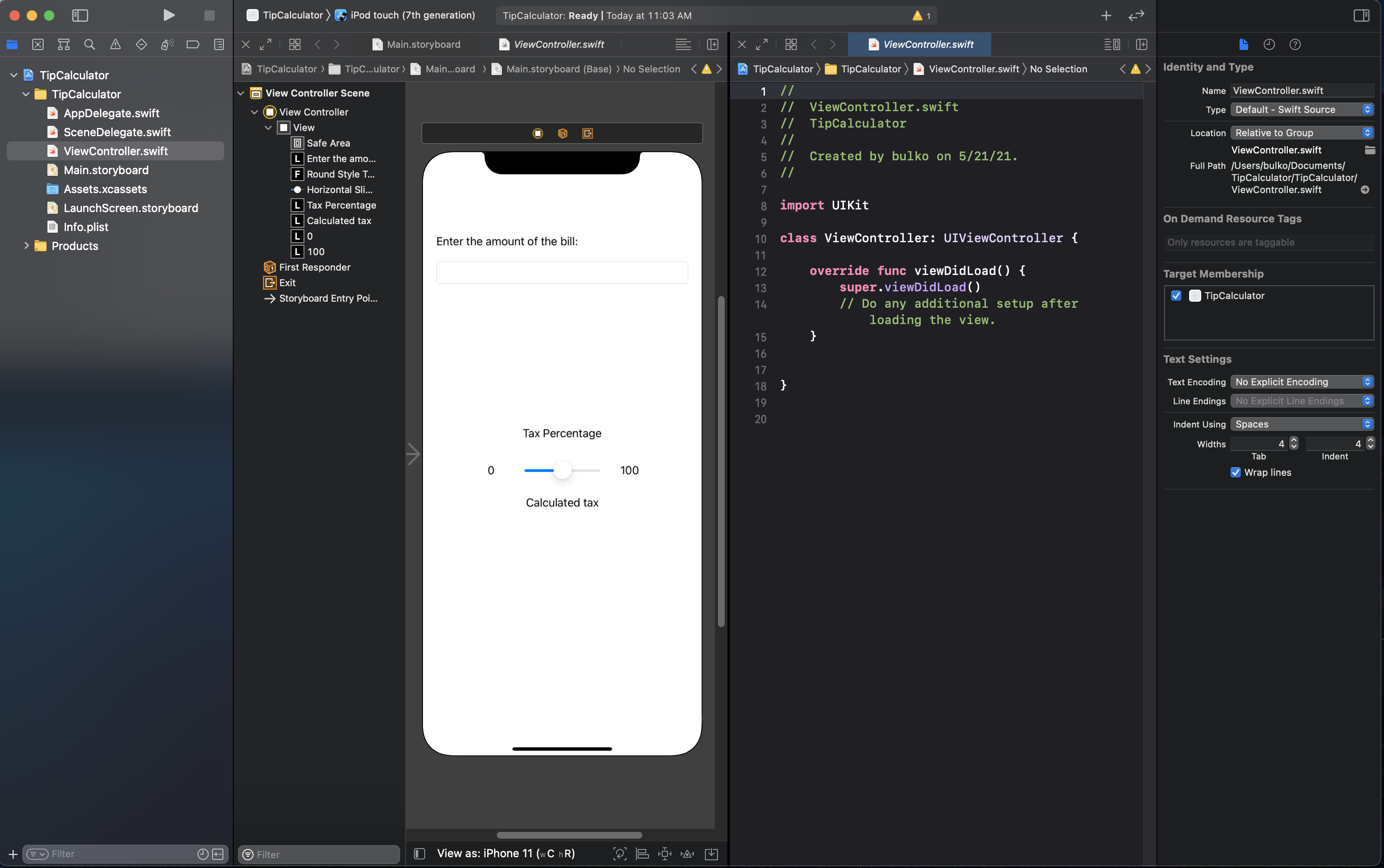The height and width of the screenshot is (868, 1384).
Task: Select Main.storyboard in project navigator
Action: click(x=106, y=170)
